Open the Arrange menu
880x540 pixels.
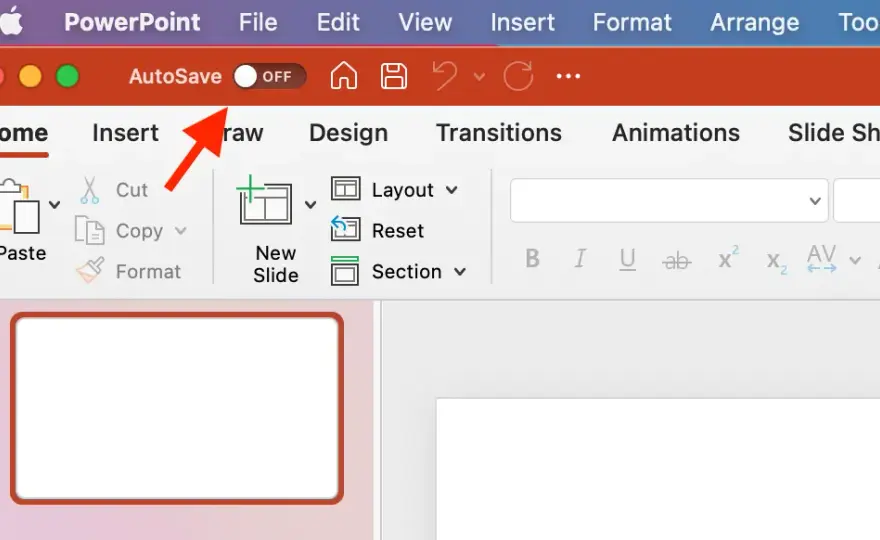click(754, 22)
